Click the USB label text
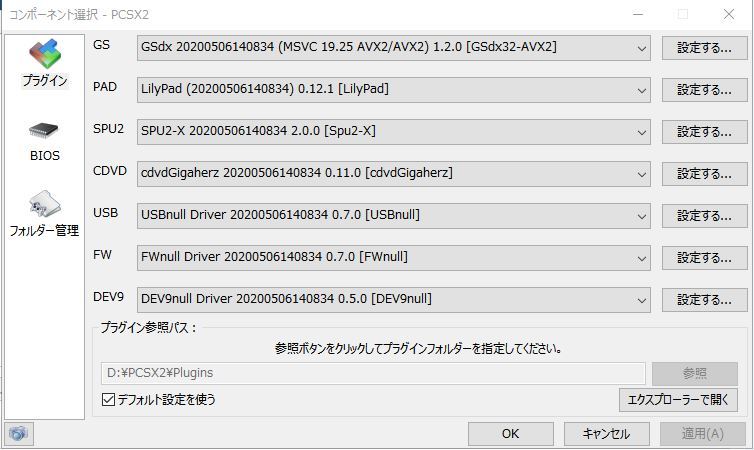The width and height of the screenshot is (754, 450). click(x=105, y=212)
